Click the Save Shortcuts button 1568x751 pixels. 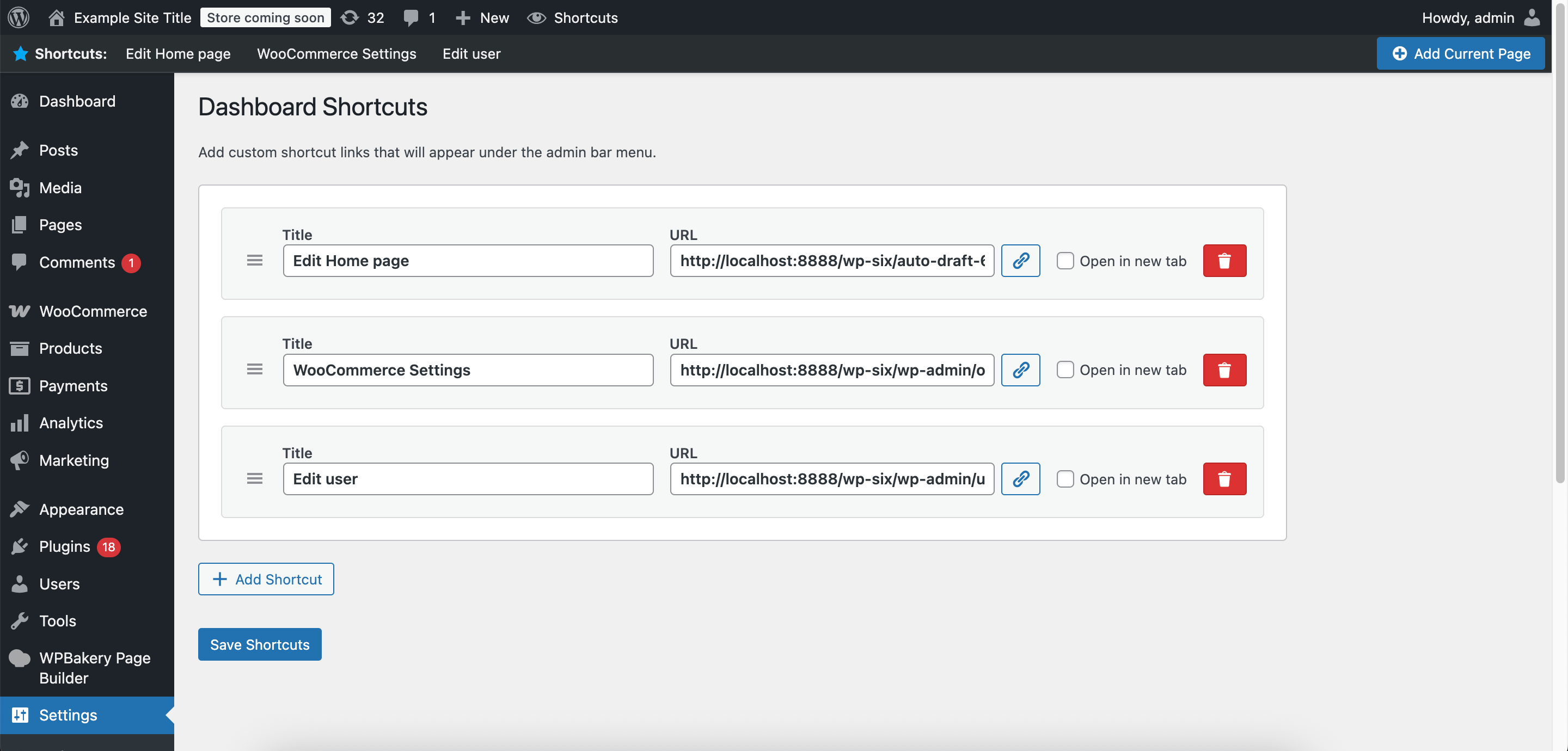(259, 644)
